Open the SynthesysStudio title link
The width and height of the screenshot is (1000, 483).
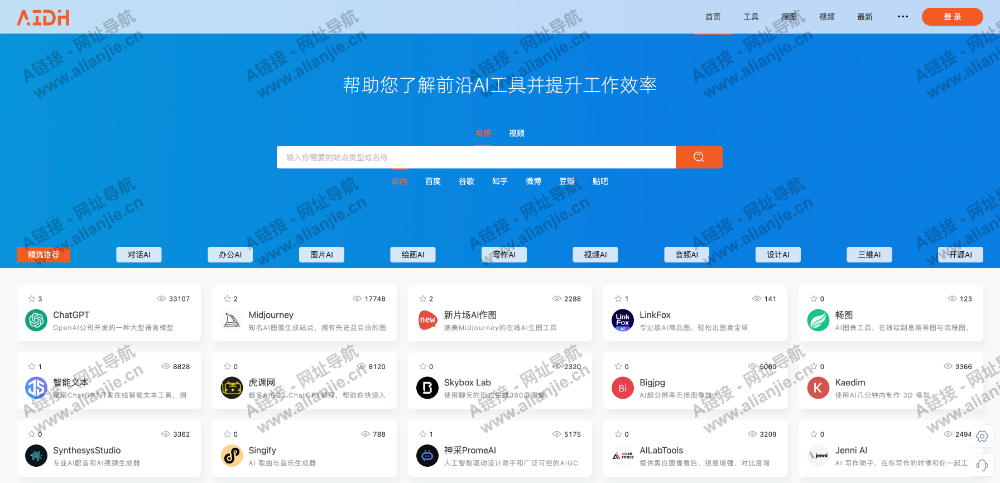coord(87,450)
